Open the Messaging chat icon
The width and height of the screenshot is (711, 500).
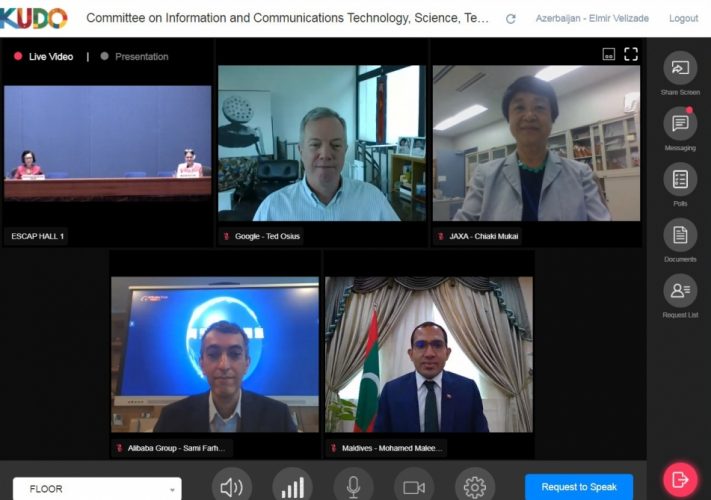tap(680, 123)
